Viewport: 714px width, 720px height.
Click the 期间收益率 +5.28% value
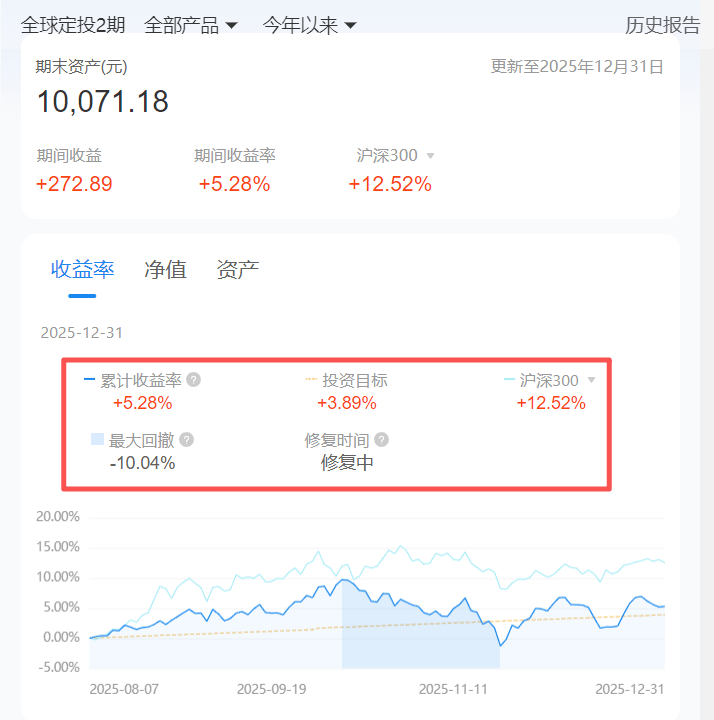click(x=234, y=184)
